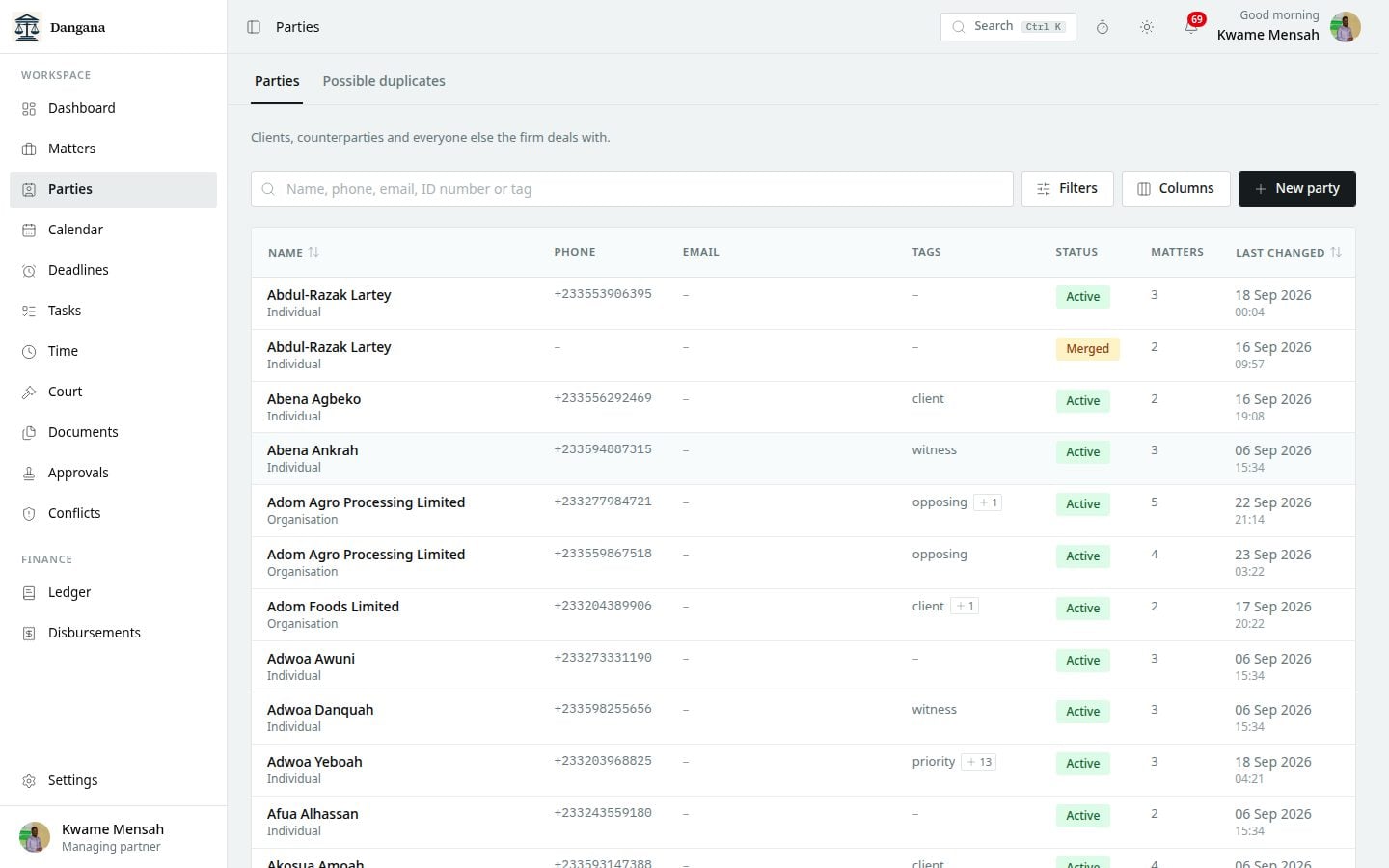Expand the +13 tags on Adwoa Yeboah
Screen dimensions: 1389x868
click(979, 762)
